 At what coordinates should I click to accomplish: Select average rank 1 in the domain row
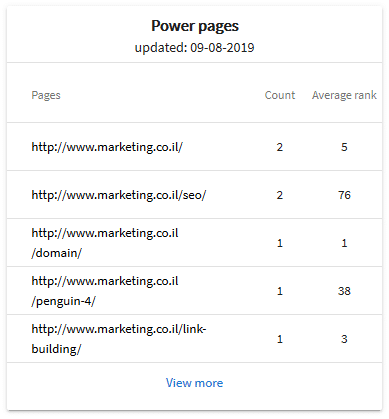pos(344,243)
